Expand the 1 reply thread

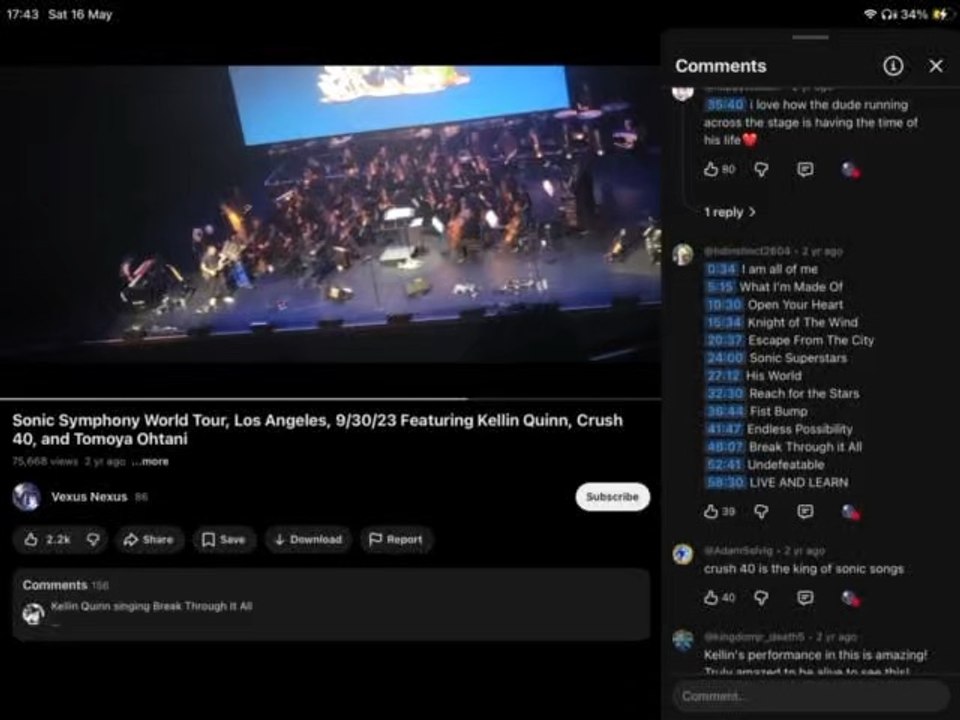[730, 212]
